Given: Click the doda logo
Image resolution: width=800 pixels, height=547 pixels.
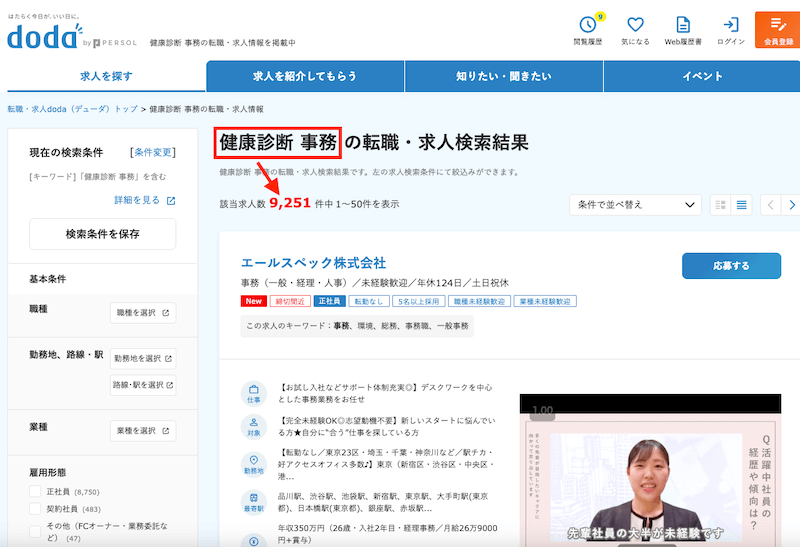Looking at the screenshot, I should pyautogui.click(x=43, y=37).
